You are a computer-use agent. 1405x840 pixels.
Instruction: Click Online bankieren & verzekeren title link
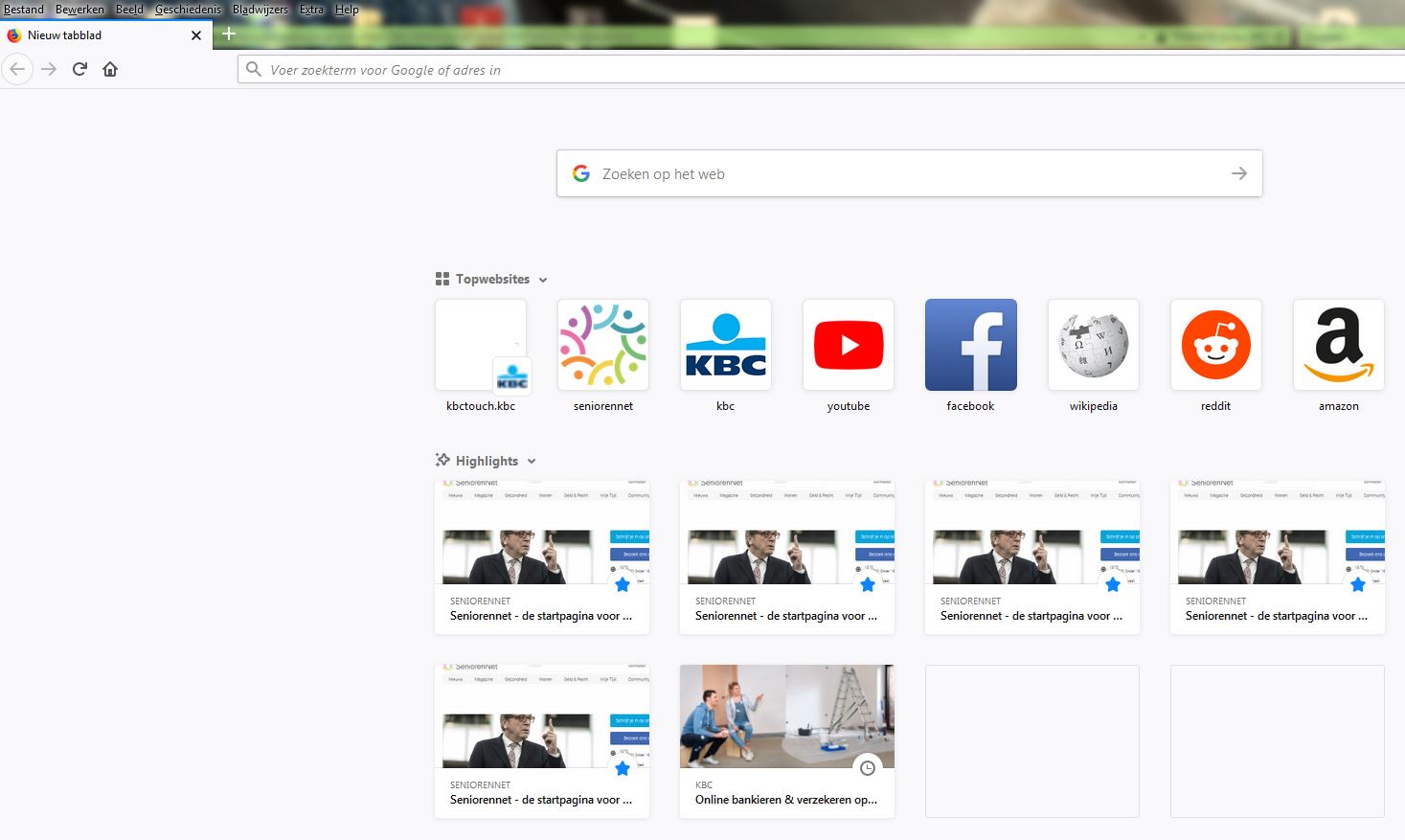[786, 800]
